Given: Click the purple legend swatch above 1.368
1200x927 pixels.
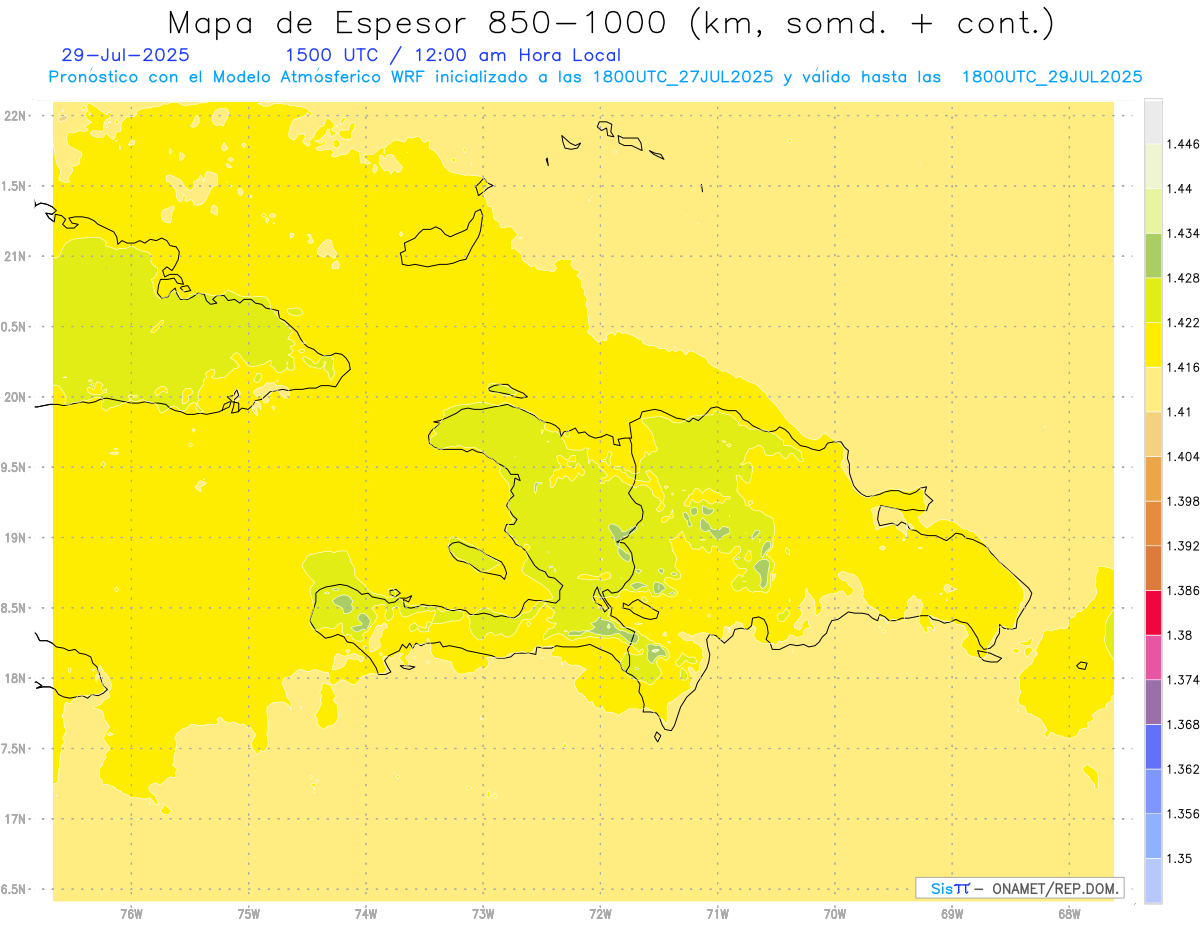Looking at the screenshot, I should [1153, 701].
